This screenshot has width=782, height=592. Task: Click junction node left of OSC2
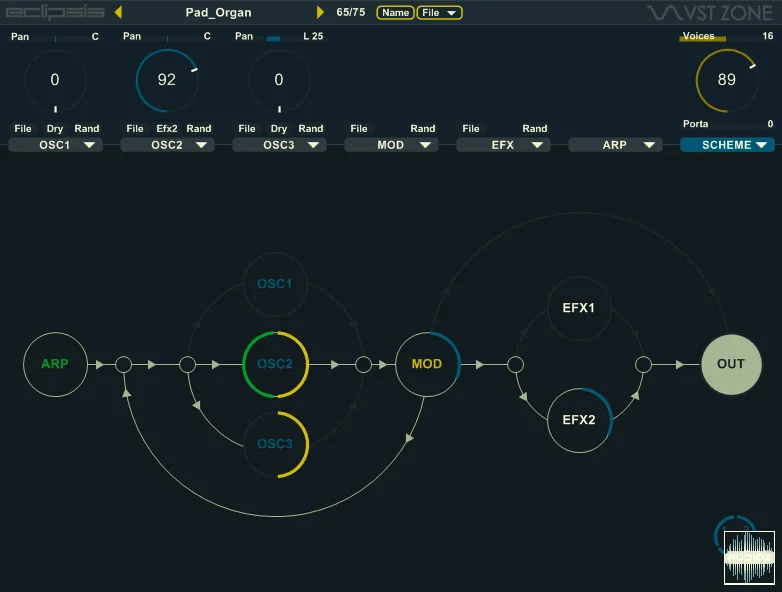pos(188,365)
